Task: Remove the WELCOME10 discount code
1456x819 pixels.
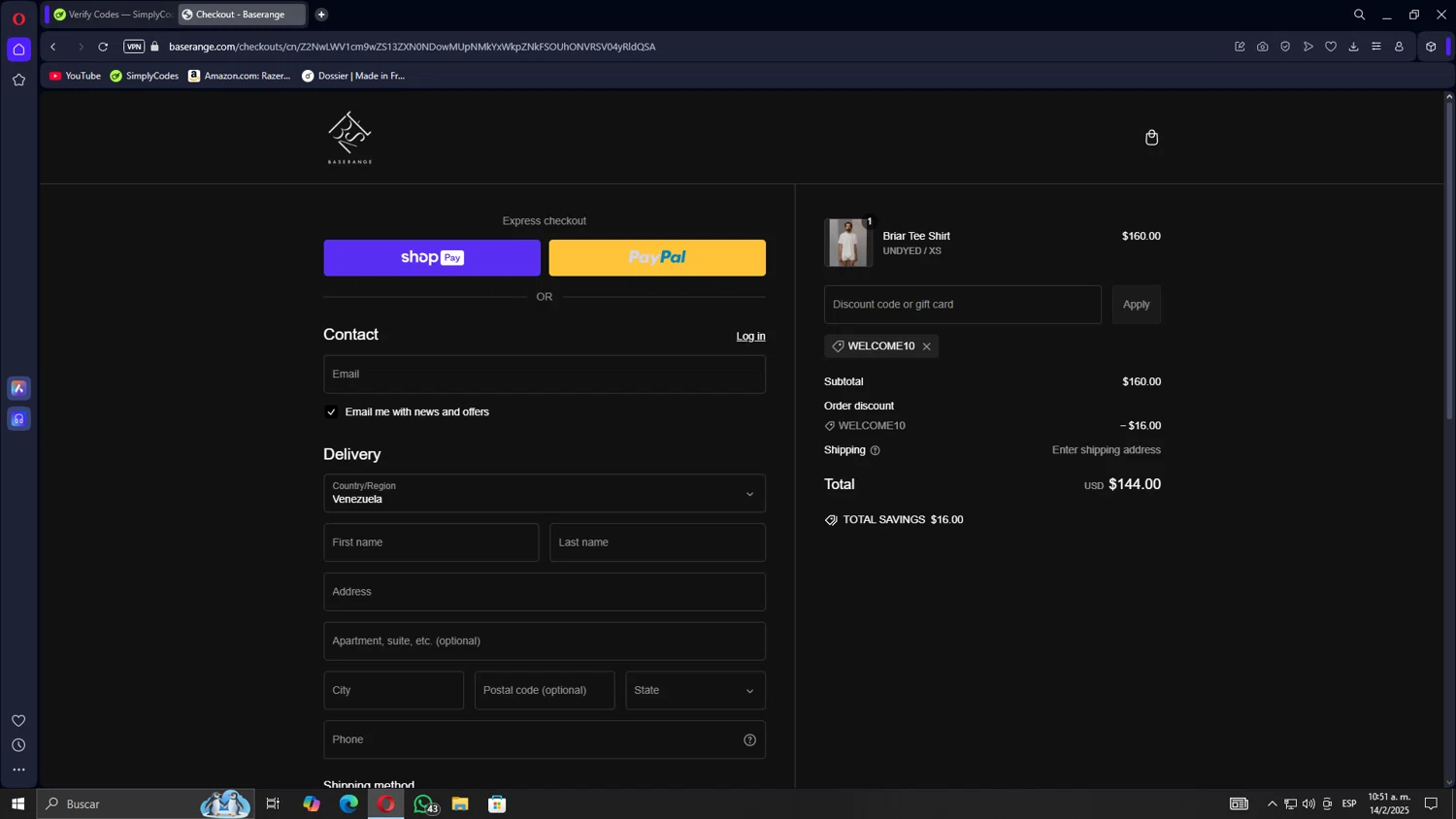Action: pos(927,346)
